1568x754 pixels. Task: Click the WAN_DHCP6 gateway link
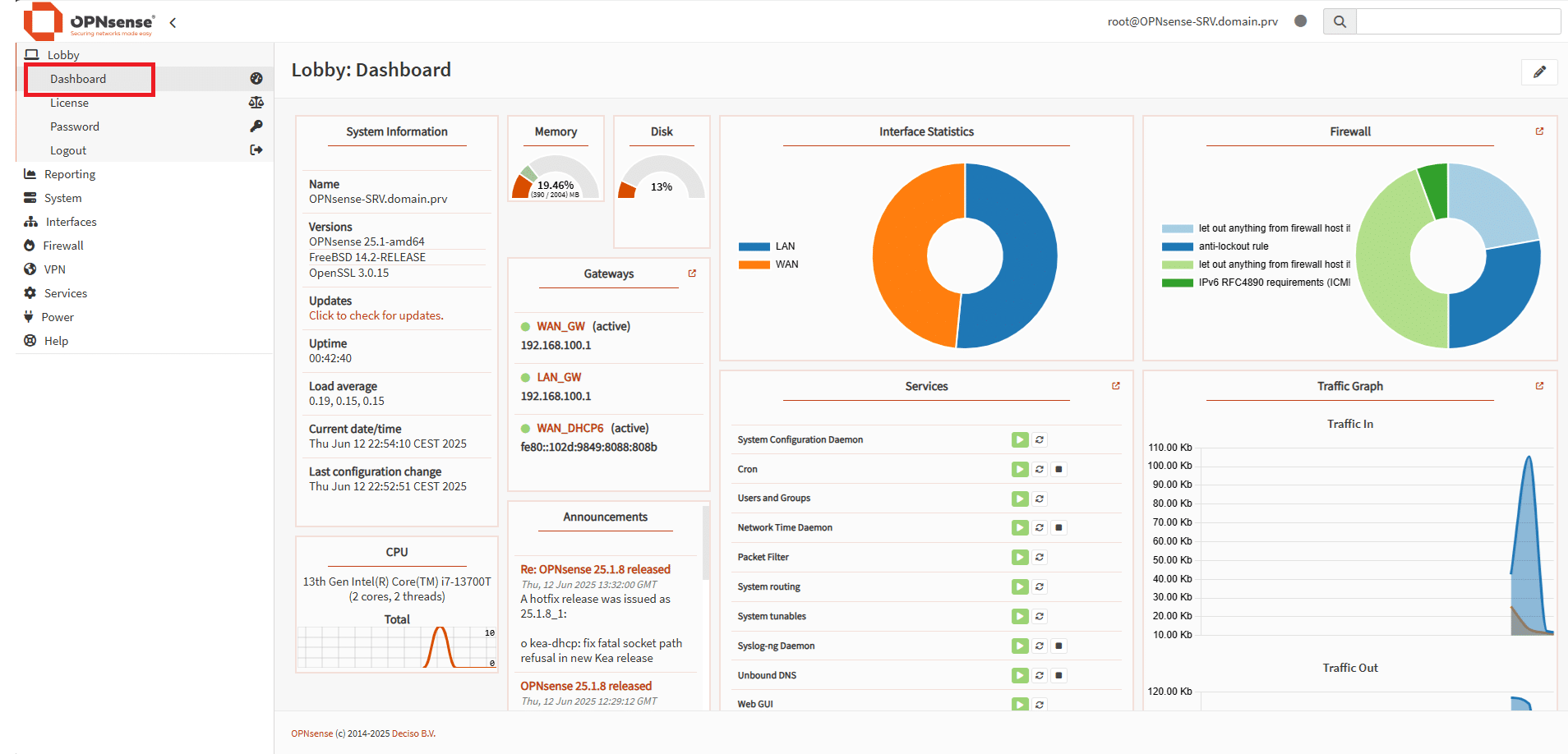pyautogui.click(x=570, y=428)
